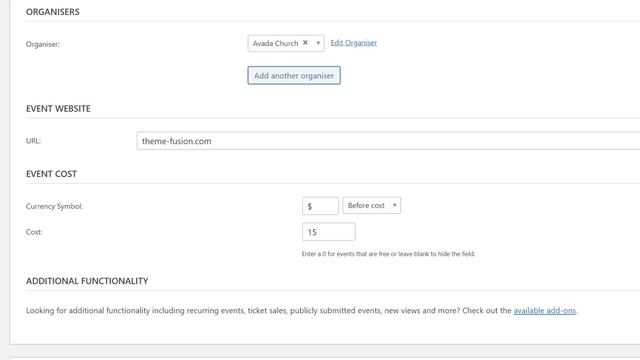
Task: Click the Cost field showing 15
Action: (x=329, y=232)
